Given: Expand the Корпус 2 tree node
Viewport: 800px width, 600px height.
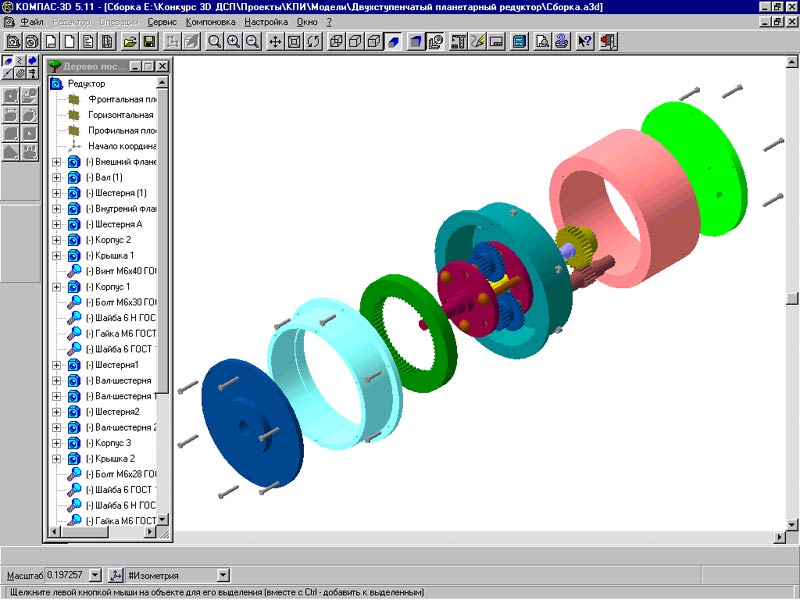Looking at the screenshot, I should click(x=56, y=240).
